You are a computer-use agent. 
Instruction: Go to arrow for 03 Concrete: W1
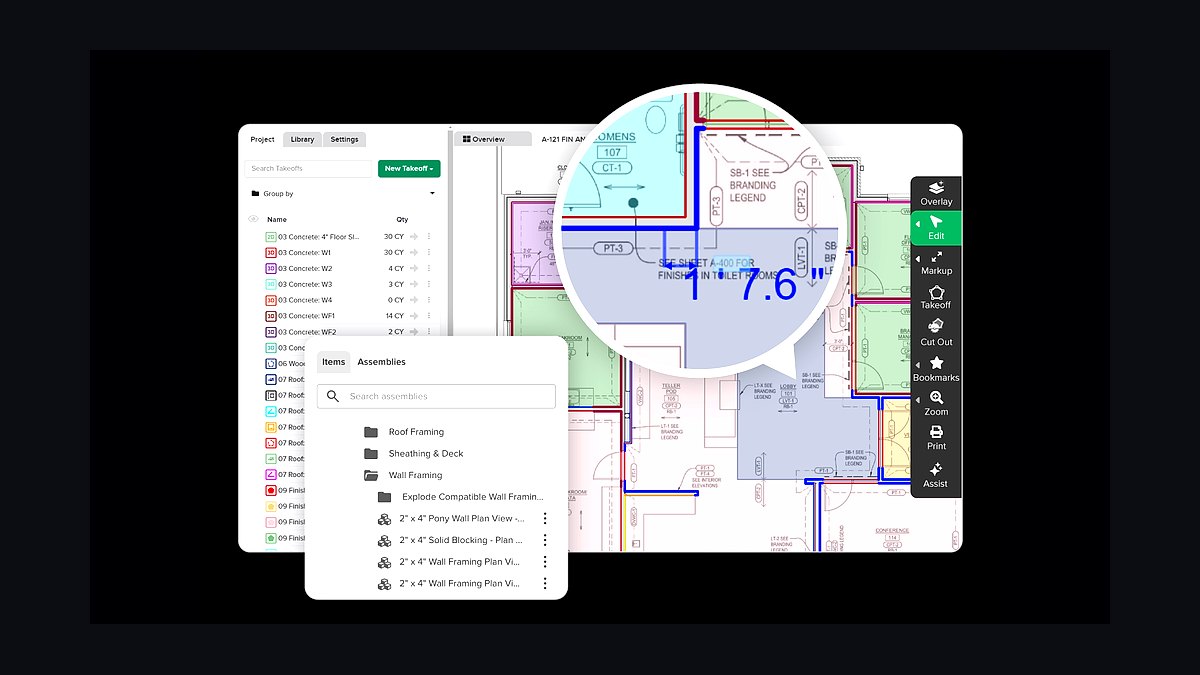click(414, 253)
